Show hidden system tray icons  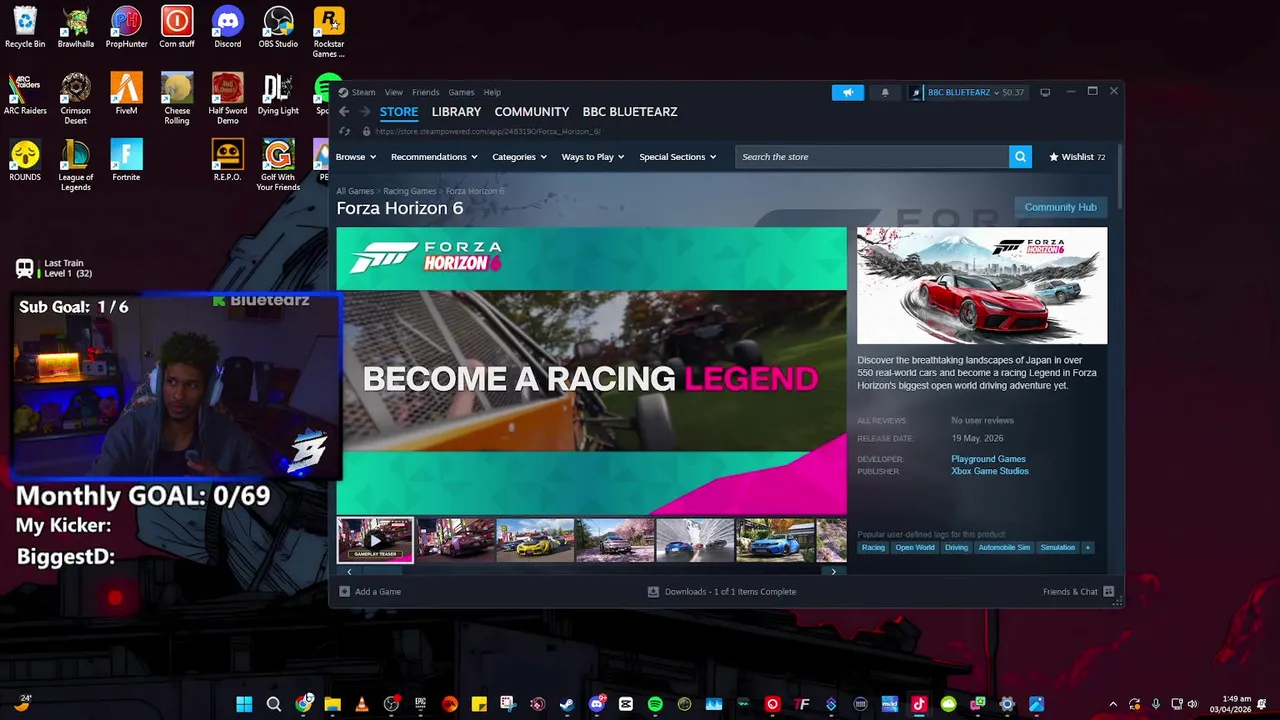click(1113, 704)
